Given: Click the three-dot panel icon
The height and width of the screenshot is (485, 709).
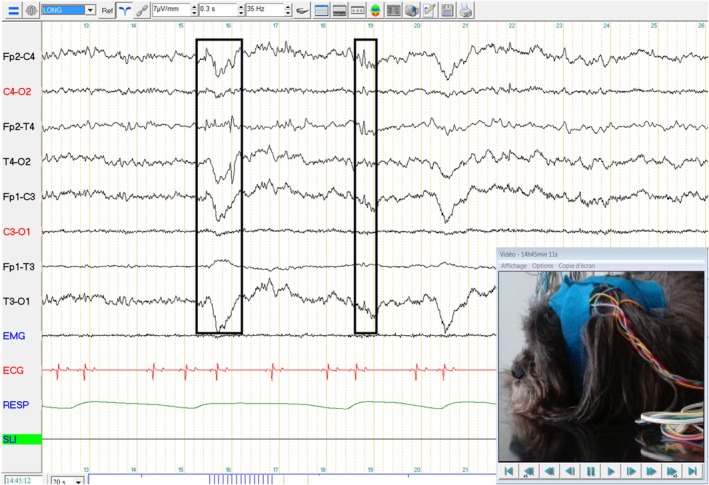Looking at the screenshot, I should (357, 10).
